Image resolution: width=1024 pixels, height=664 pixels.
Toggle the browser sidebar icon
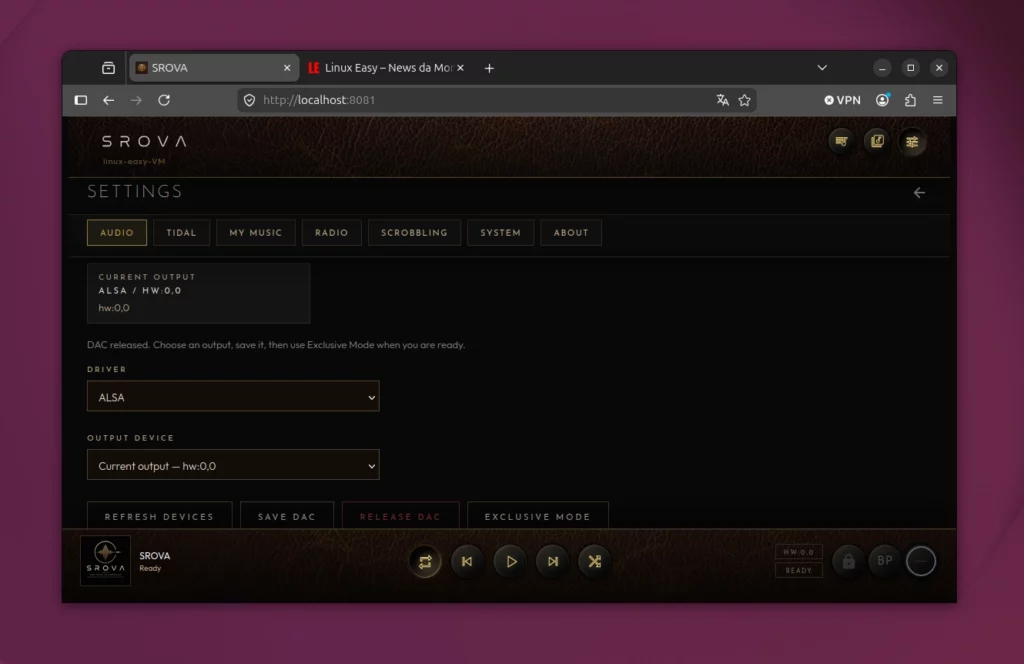[81, 100]
